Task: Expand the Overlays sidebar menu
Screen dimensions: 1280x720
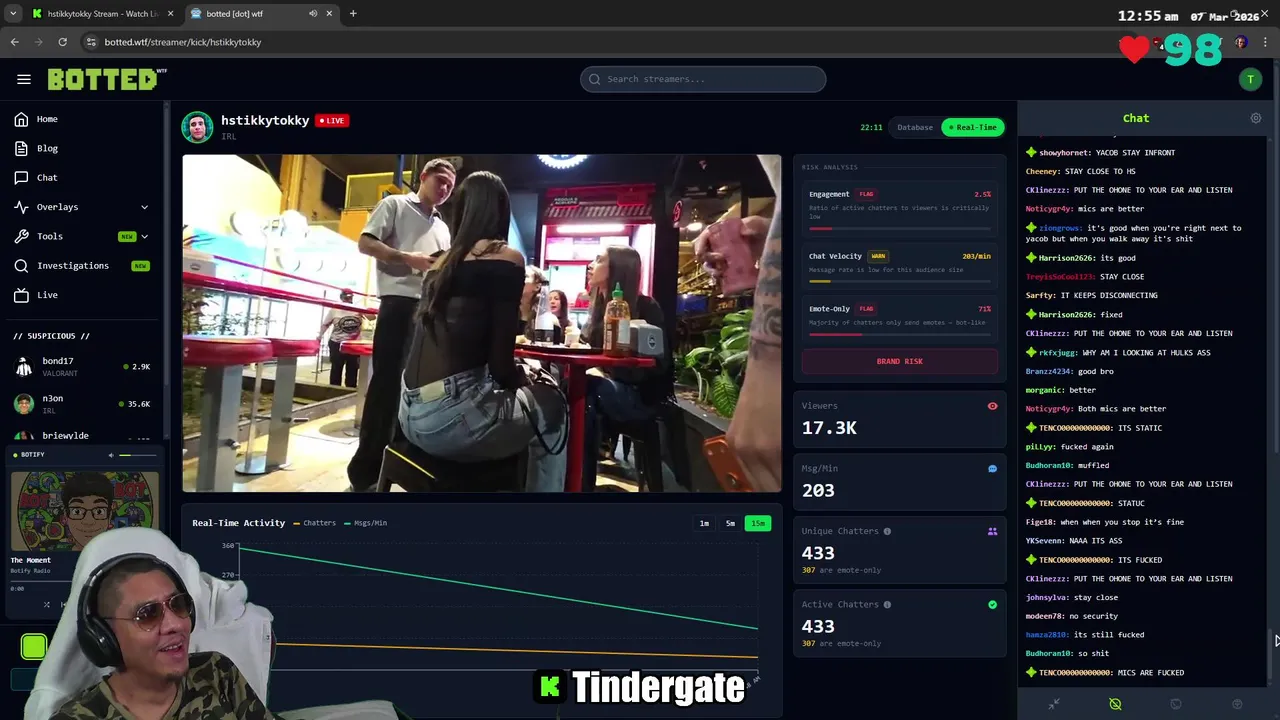Action: [x=82, y=207]
